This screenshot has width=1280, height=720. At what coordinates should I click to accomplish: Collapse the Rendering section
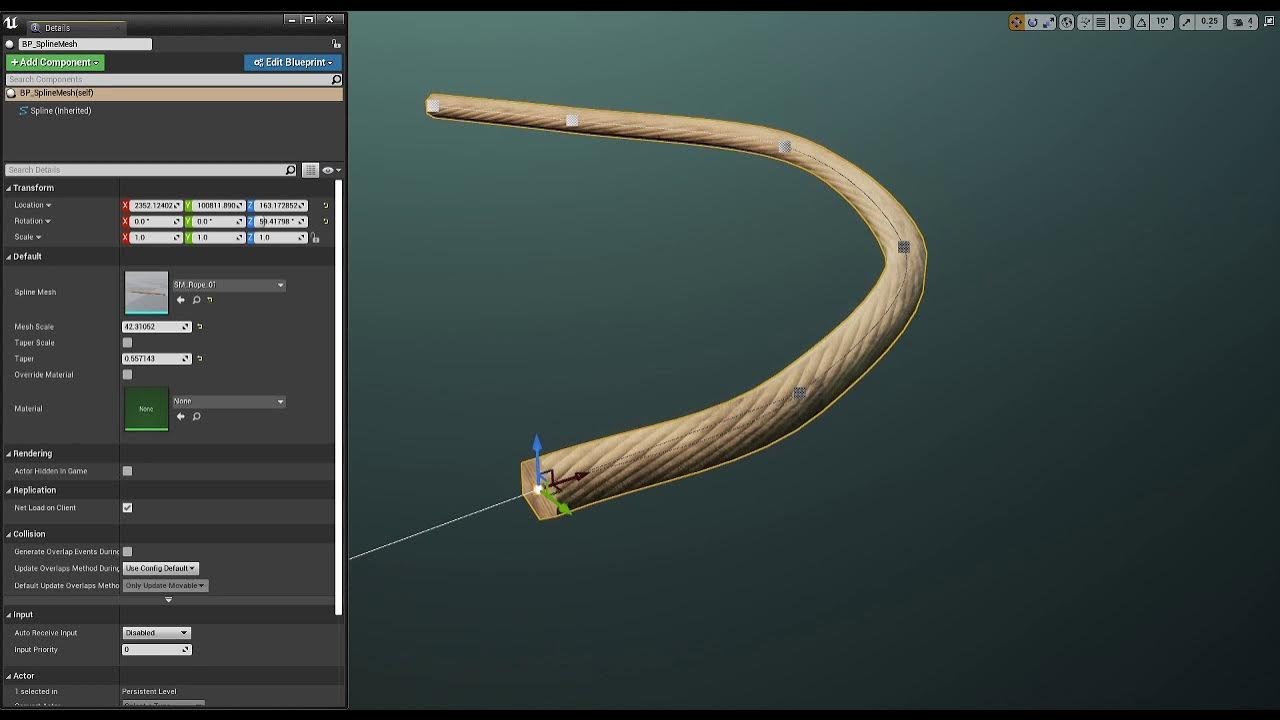[x=9, y=454]
